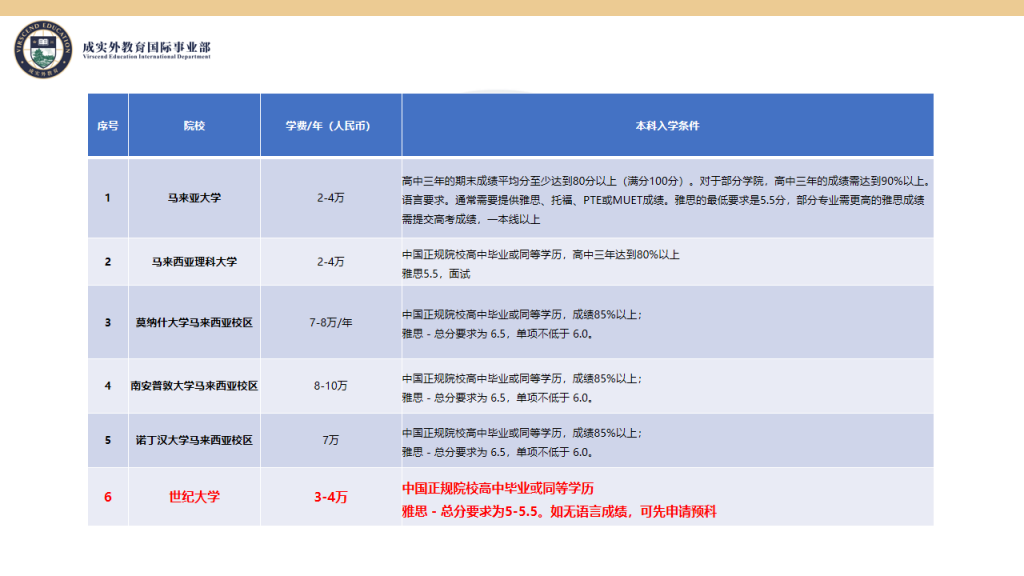Click the 7万 fee for 诺丁汉大学
Viewport: 1024px width, 576px height.
(x=330, y=439)
